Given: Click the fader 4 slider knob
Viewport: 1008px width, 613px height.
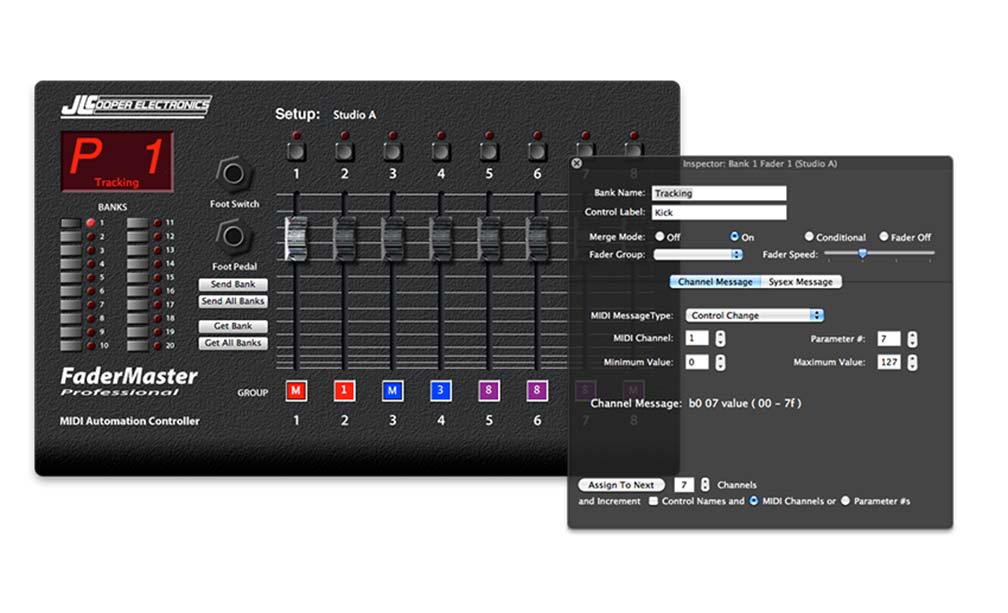Looking at the screenshot, I should pos(441,238).
